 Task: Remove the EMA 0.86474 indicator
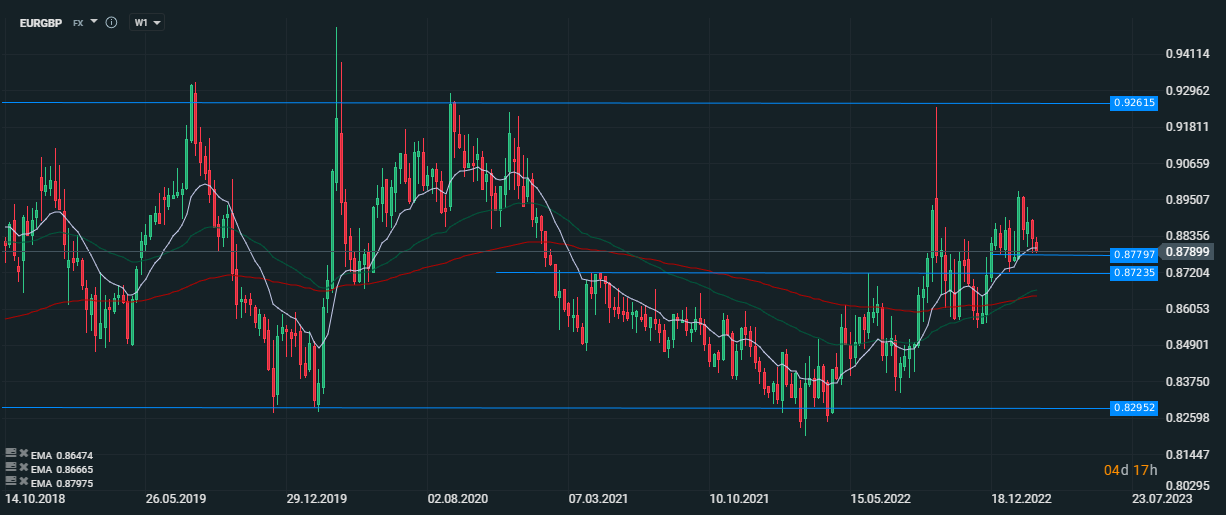pos(23,453)
